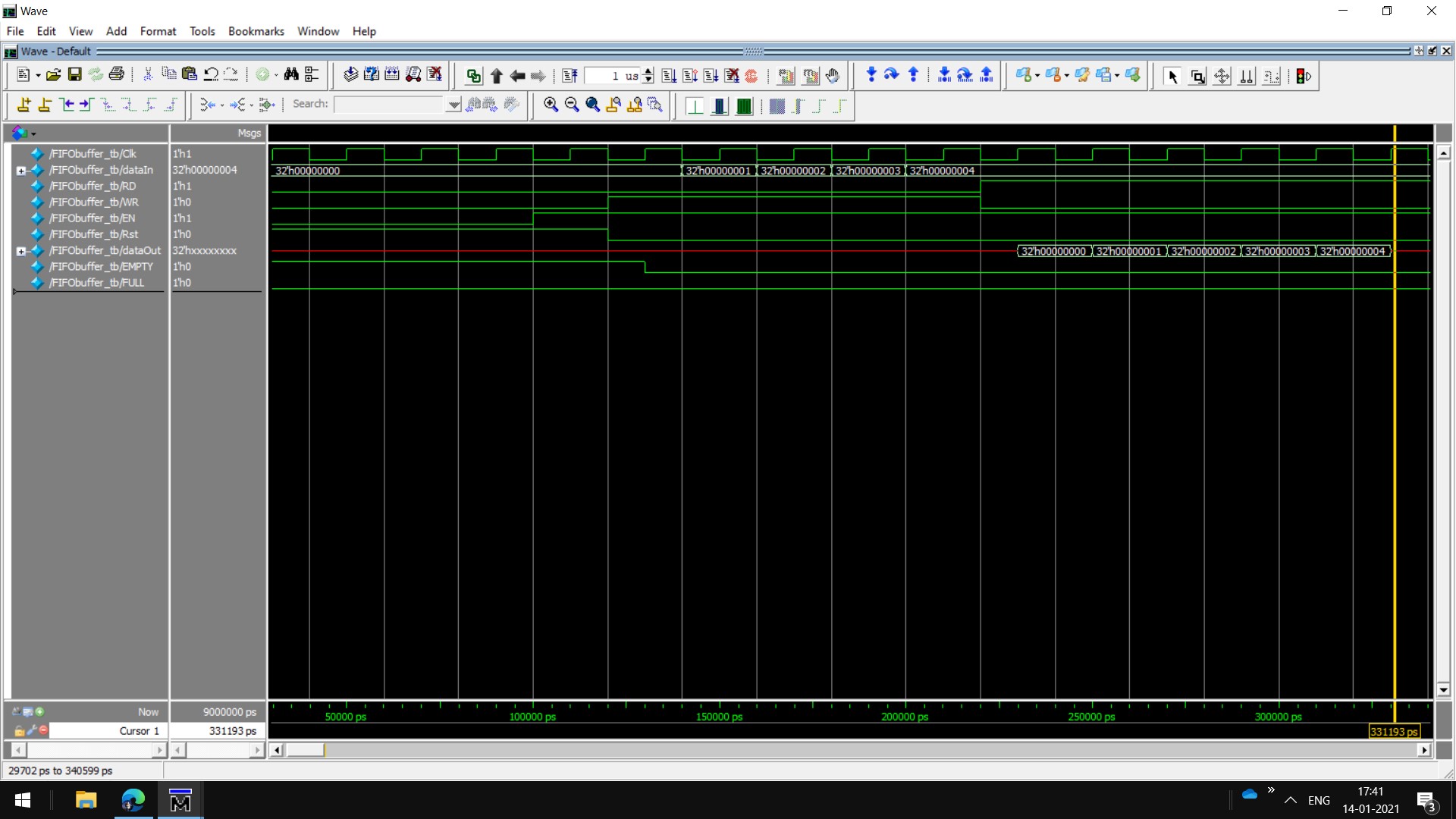
Task: Open the Bookmarks menu
Action: [256, 31]
